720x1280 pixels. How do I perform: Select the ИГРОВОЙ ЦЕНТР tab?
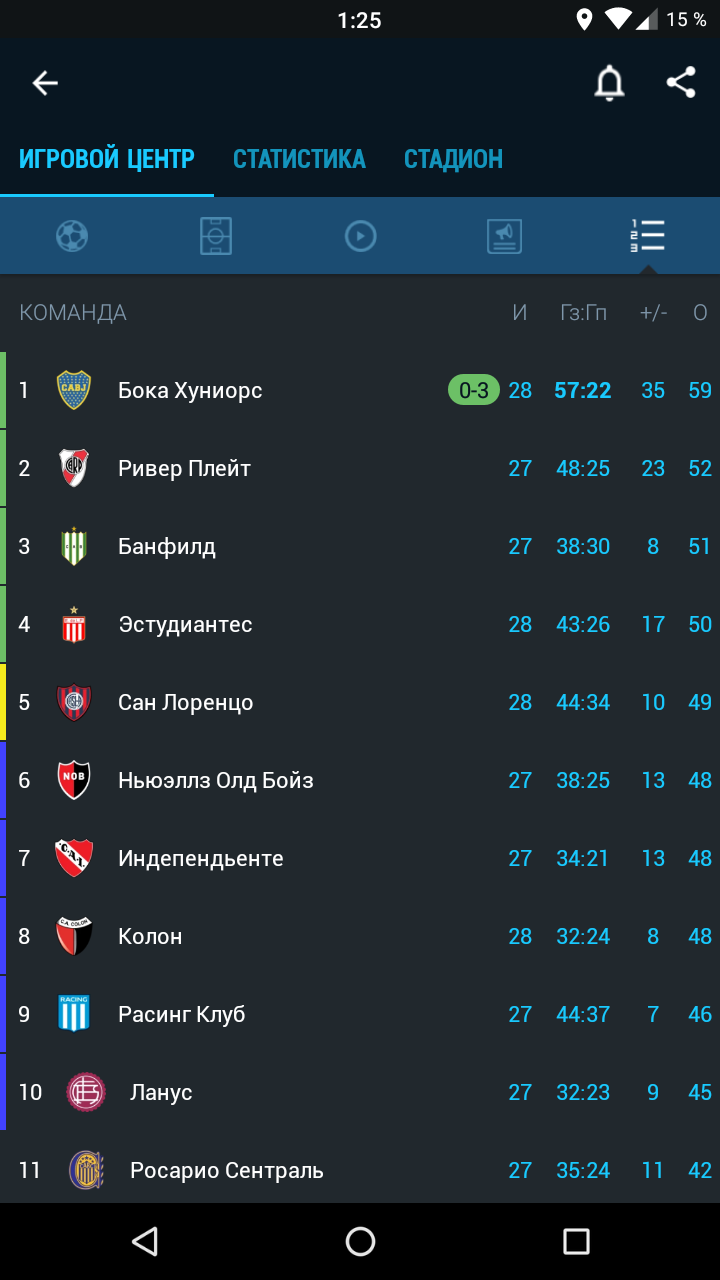pyautogui.click(x=107, y=159)
